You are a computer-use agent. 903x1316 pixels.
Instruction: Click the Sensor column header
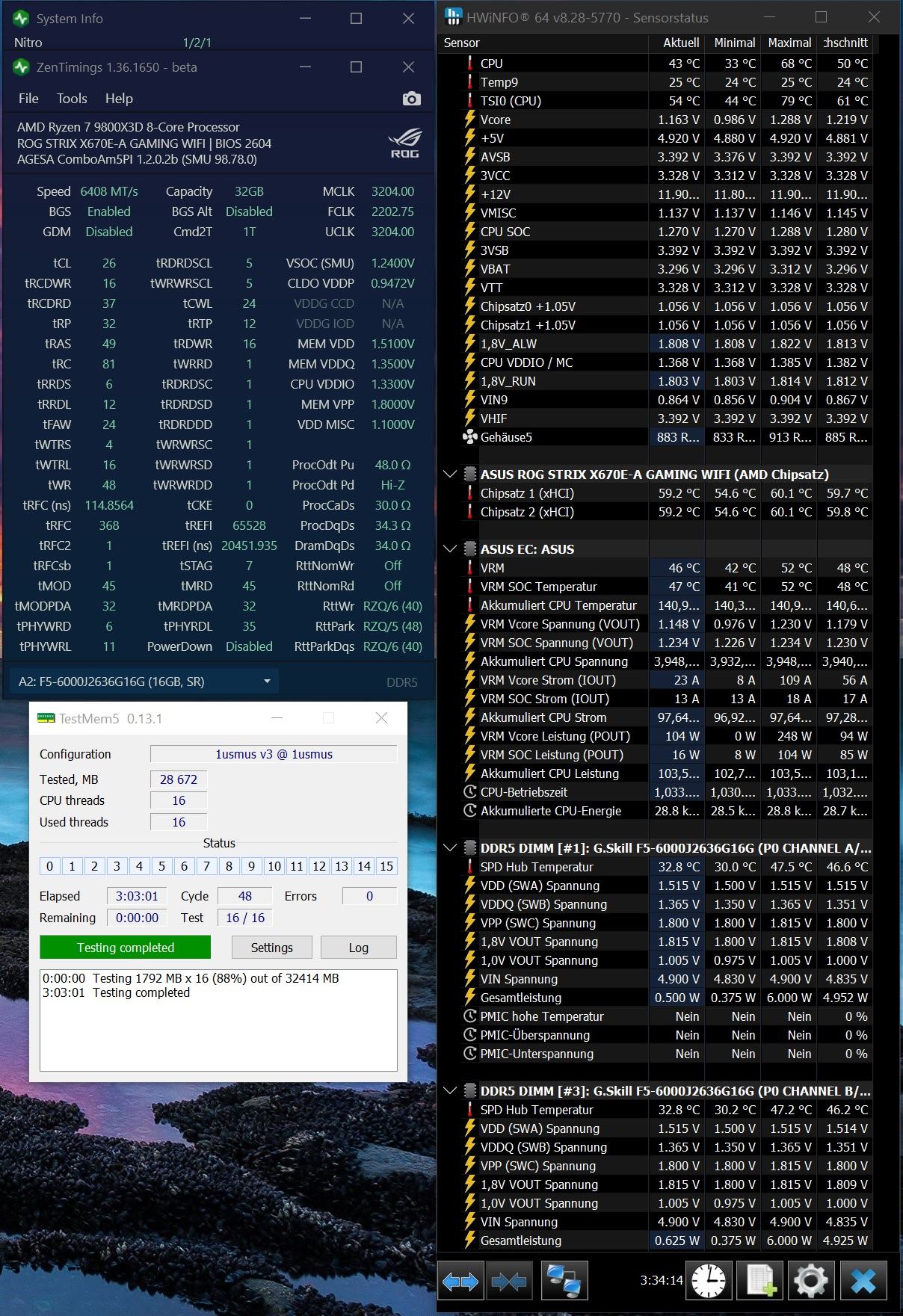pos(543,43)
